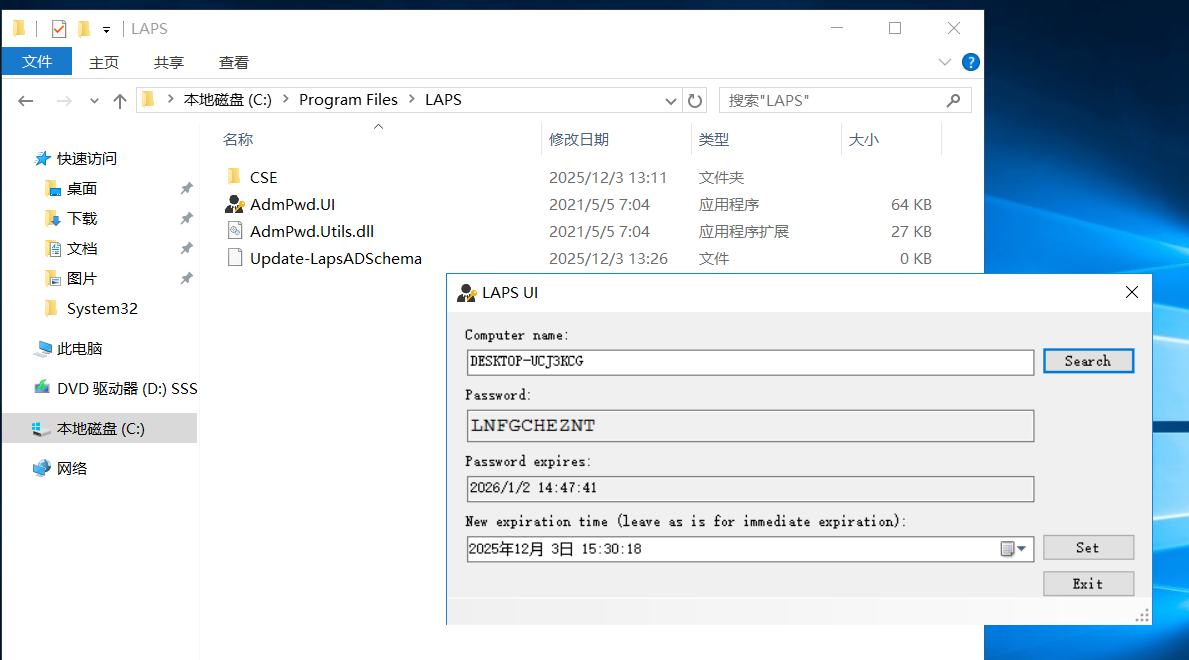Open the calendar dropdown for new expiration time
The image size is (1189, 660).
pyautogui.click(x=1014, y=548)
